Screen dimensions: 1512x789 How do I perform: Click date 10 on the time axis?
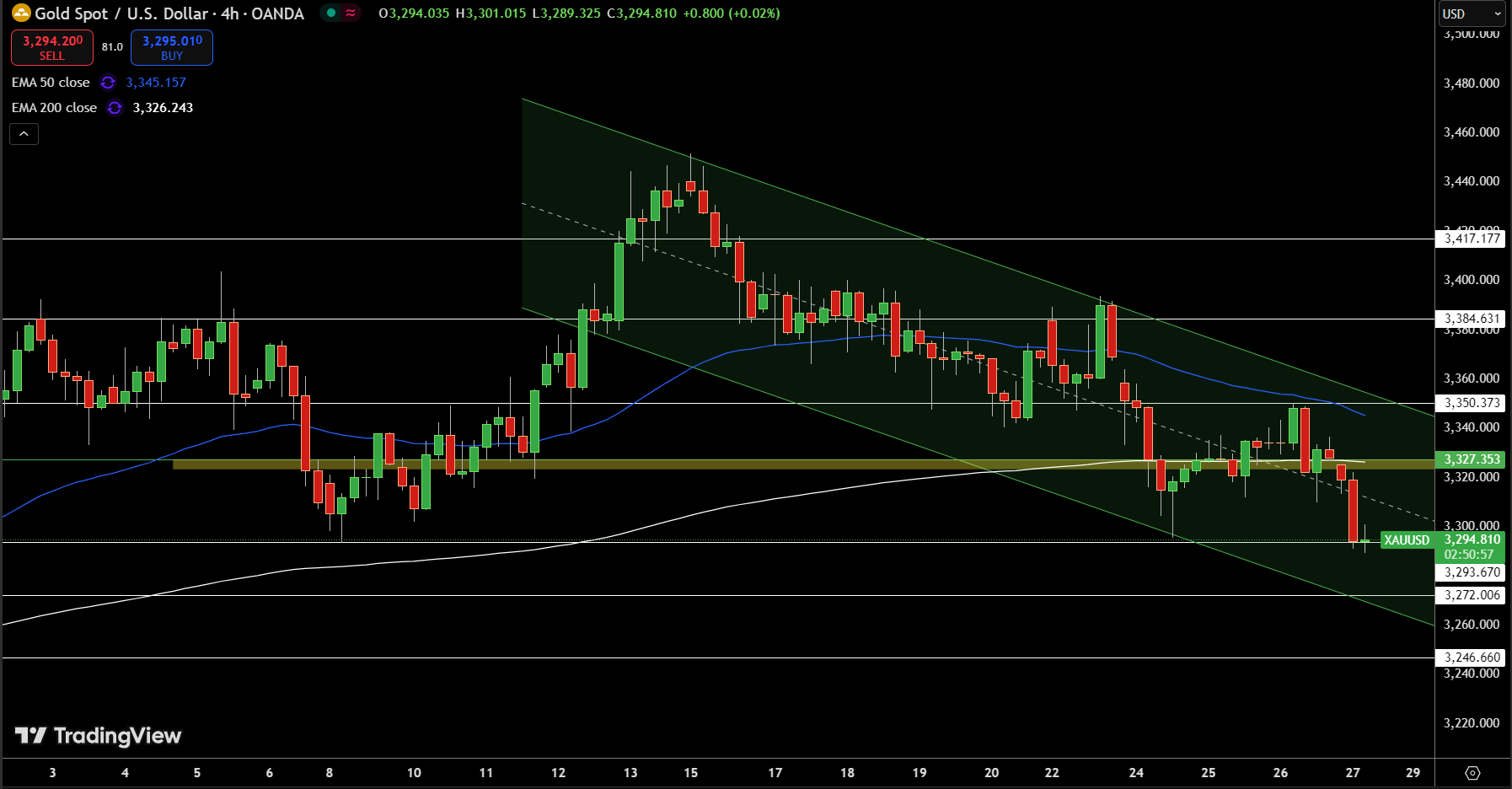click(x=414, y=773)
